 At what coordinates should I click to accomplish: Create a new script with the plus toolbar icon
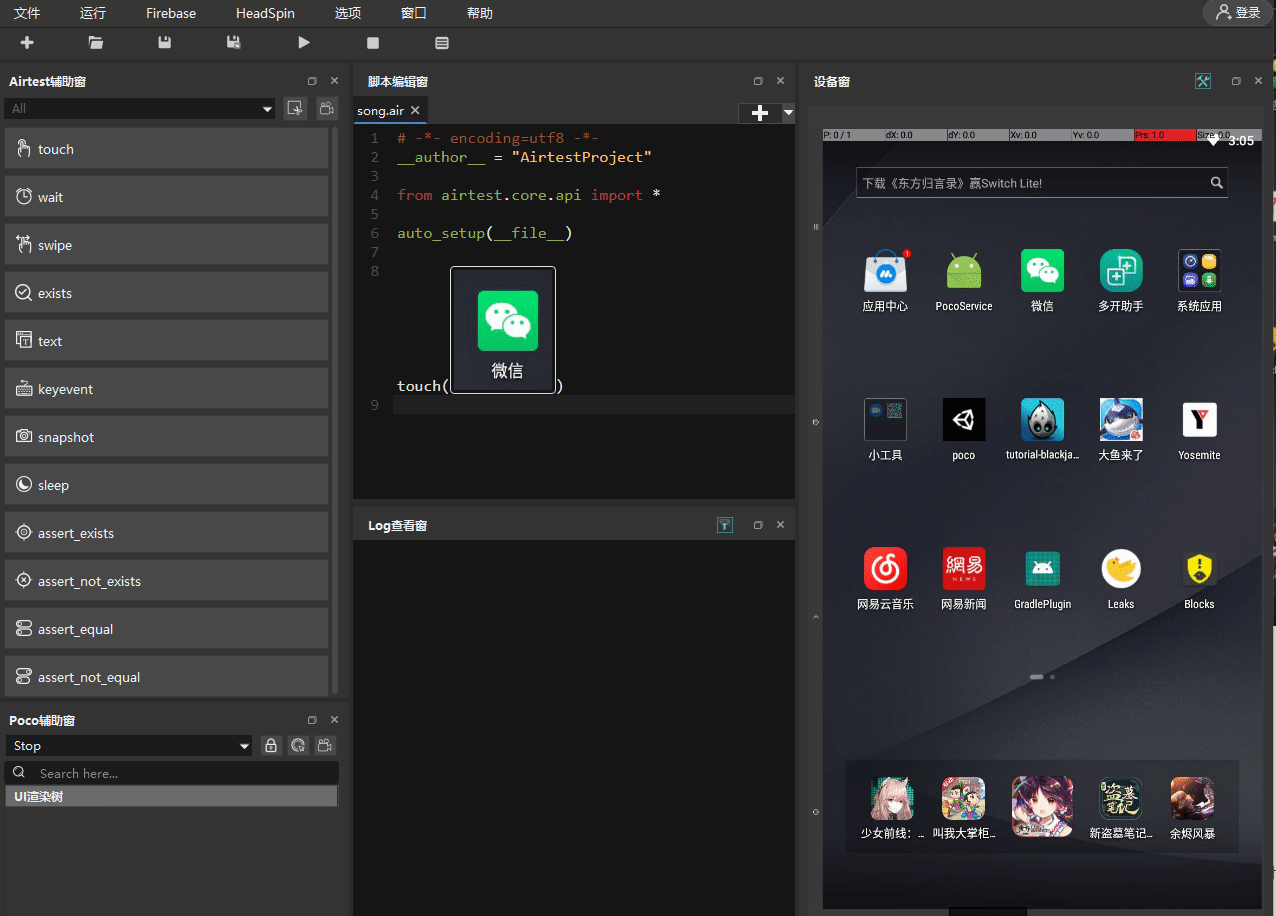click(27, 43)
